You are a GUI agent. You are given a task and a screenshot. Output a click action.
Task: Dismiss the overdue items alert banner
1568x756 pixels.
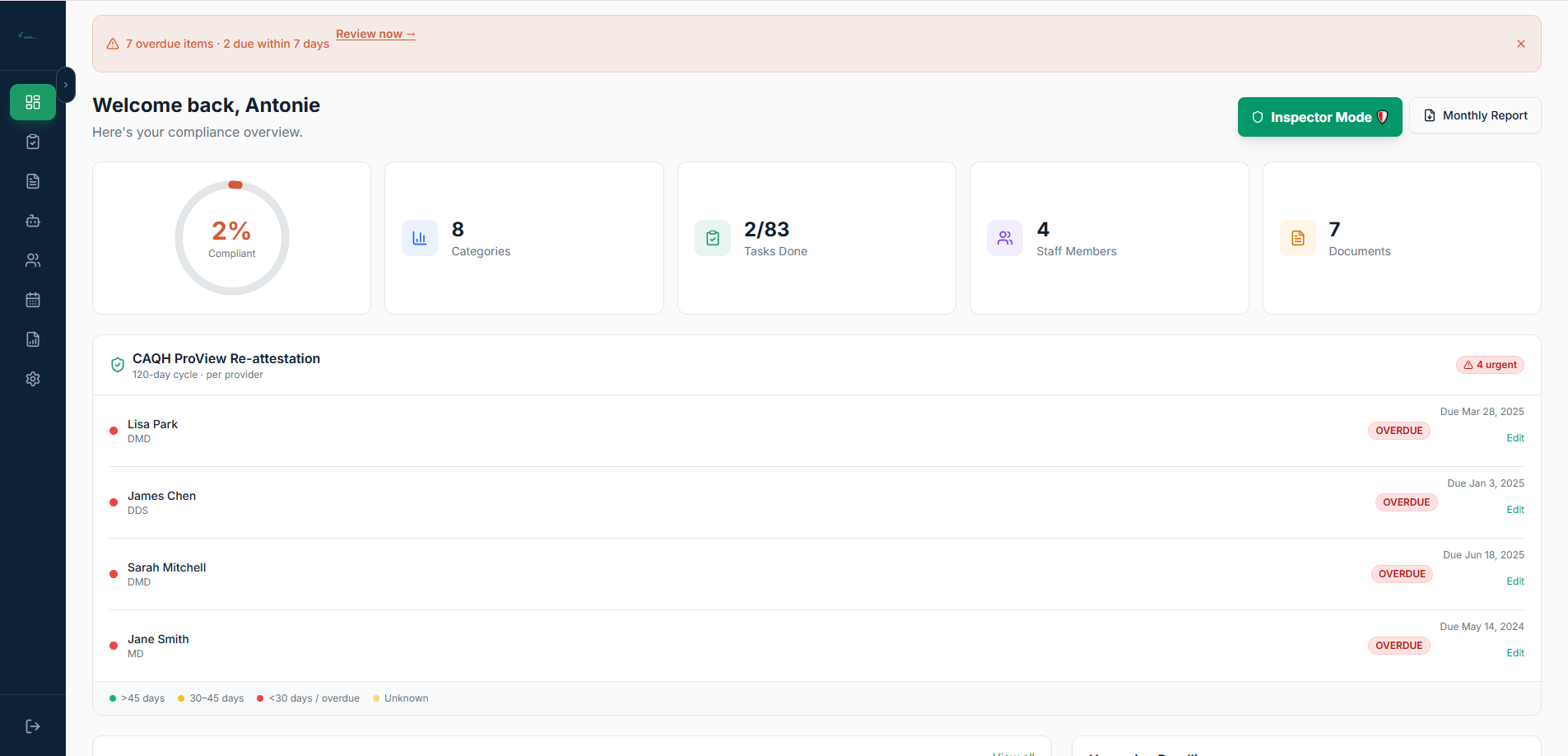1521,44
